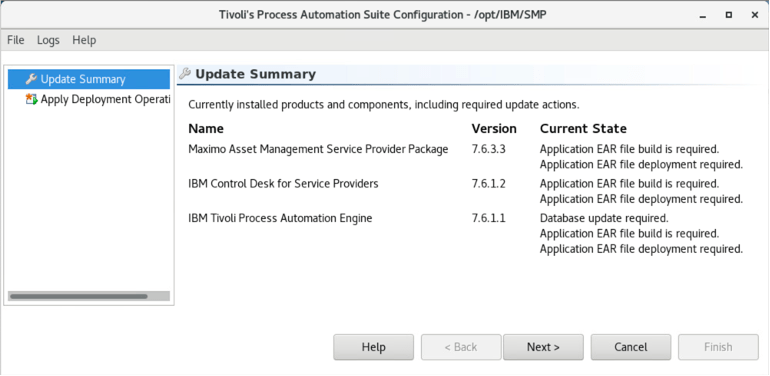Maximize the configuration window
This screenshot has height=376, width=770.
(x=729, y=15)
